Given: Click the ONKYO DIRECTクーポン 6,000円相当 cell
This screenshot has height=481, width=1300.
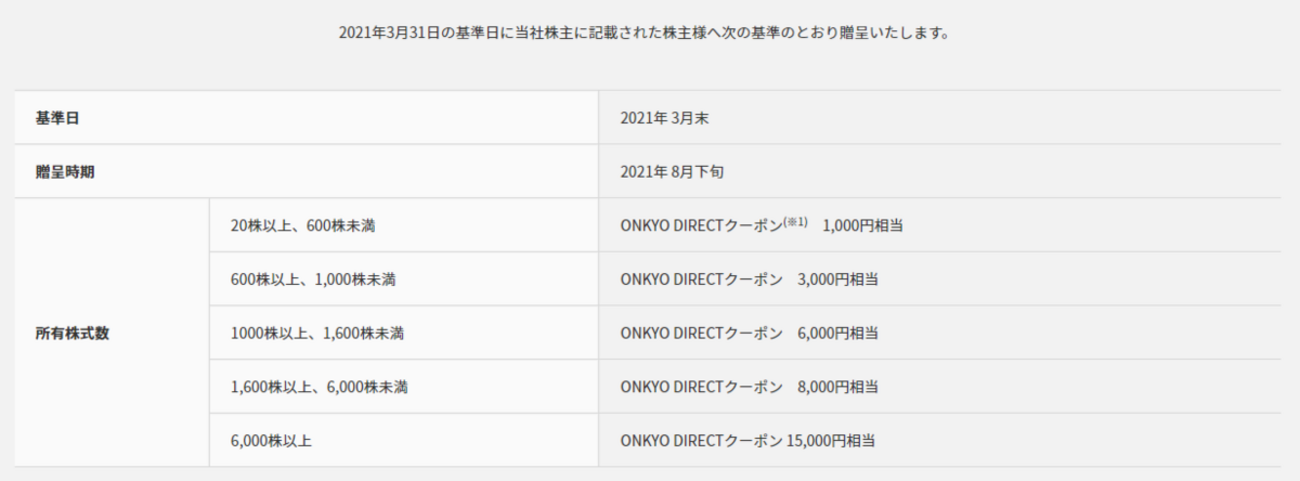Looking at the screenshot, I should 939,333.
